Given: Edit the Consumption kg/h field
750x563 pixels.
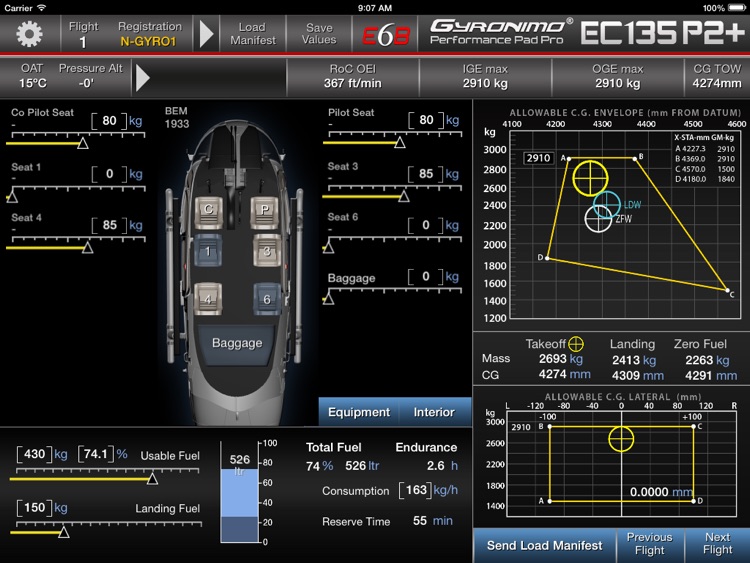Looking at the screenshot, I should tap(416, 490).
